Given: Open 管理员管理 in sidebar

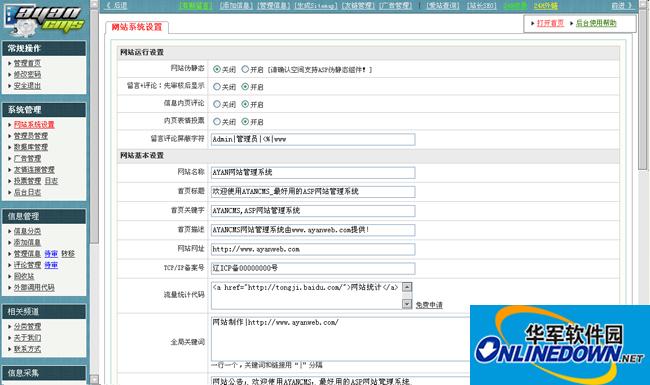Looking at the screenshot, I should tap(31, 136).
